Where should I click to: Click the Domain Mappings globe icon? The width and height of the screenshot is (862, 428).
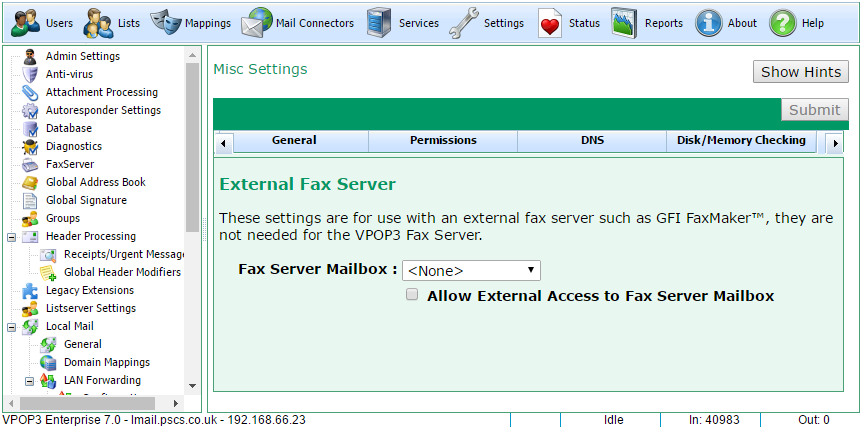(x=48, y=363)
